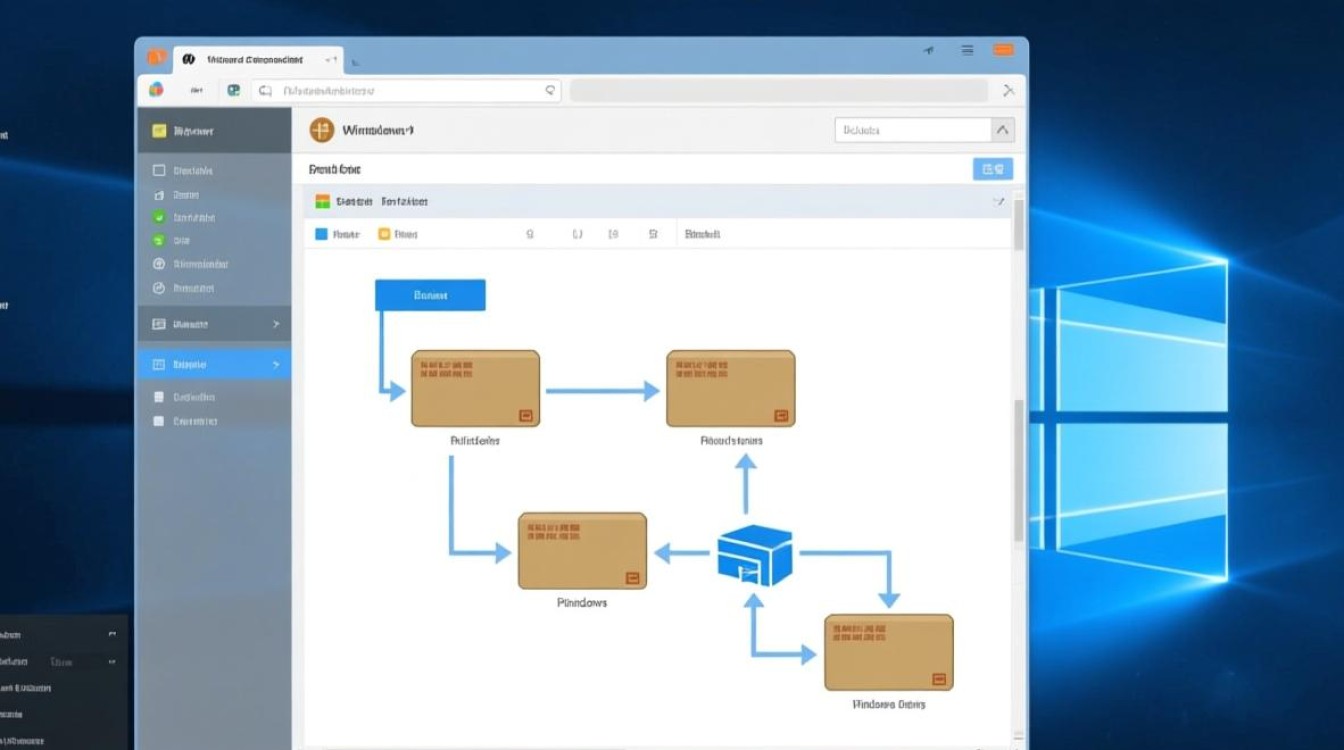Click the magnifier icon inside the address bar
The height and width of the screenshot is (750, 1344).
(x=550, y=90)
